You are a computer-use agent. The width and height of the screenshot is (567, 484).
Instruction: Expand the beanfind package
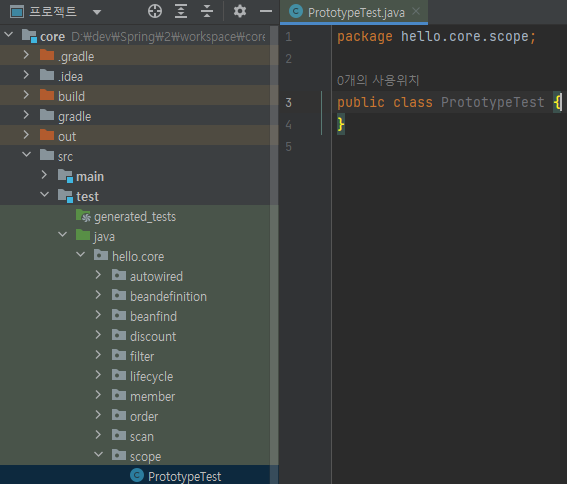[98, 315]
